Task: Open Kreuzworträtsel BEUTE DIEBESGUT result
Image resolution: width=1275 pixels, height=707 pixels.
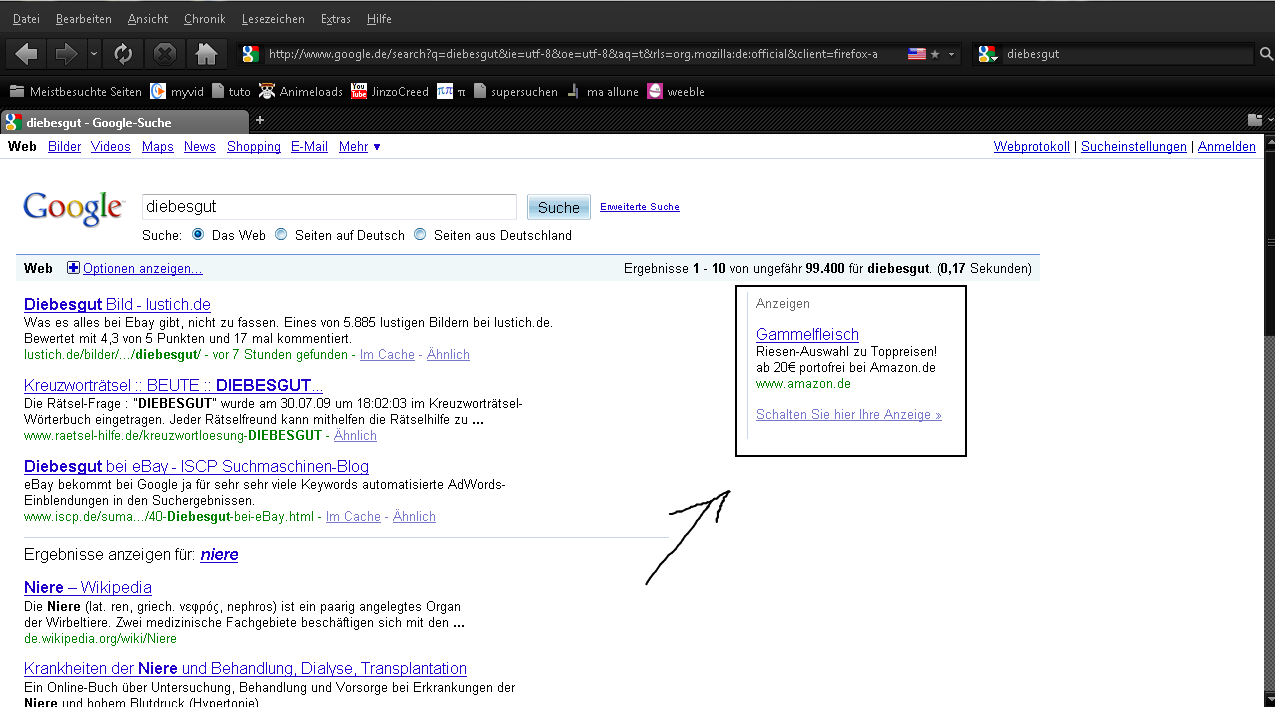Action: tap(174, 385)
